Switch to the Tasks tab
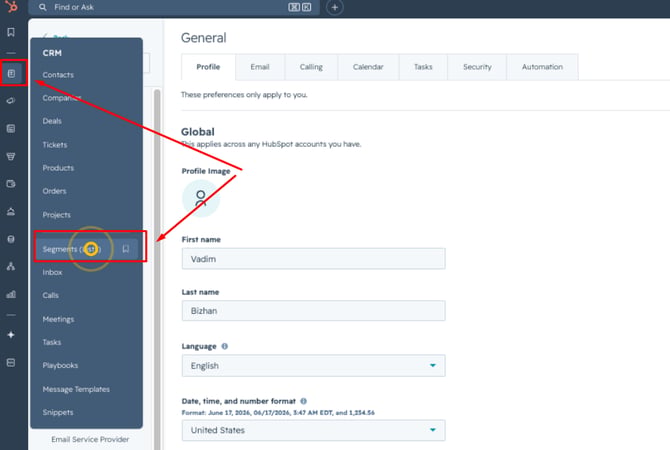 coord(423,67)
